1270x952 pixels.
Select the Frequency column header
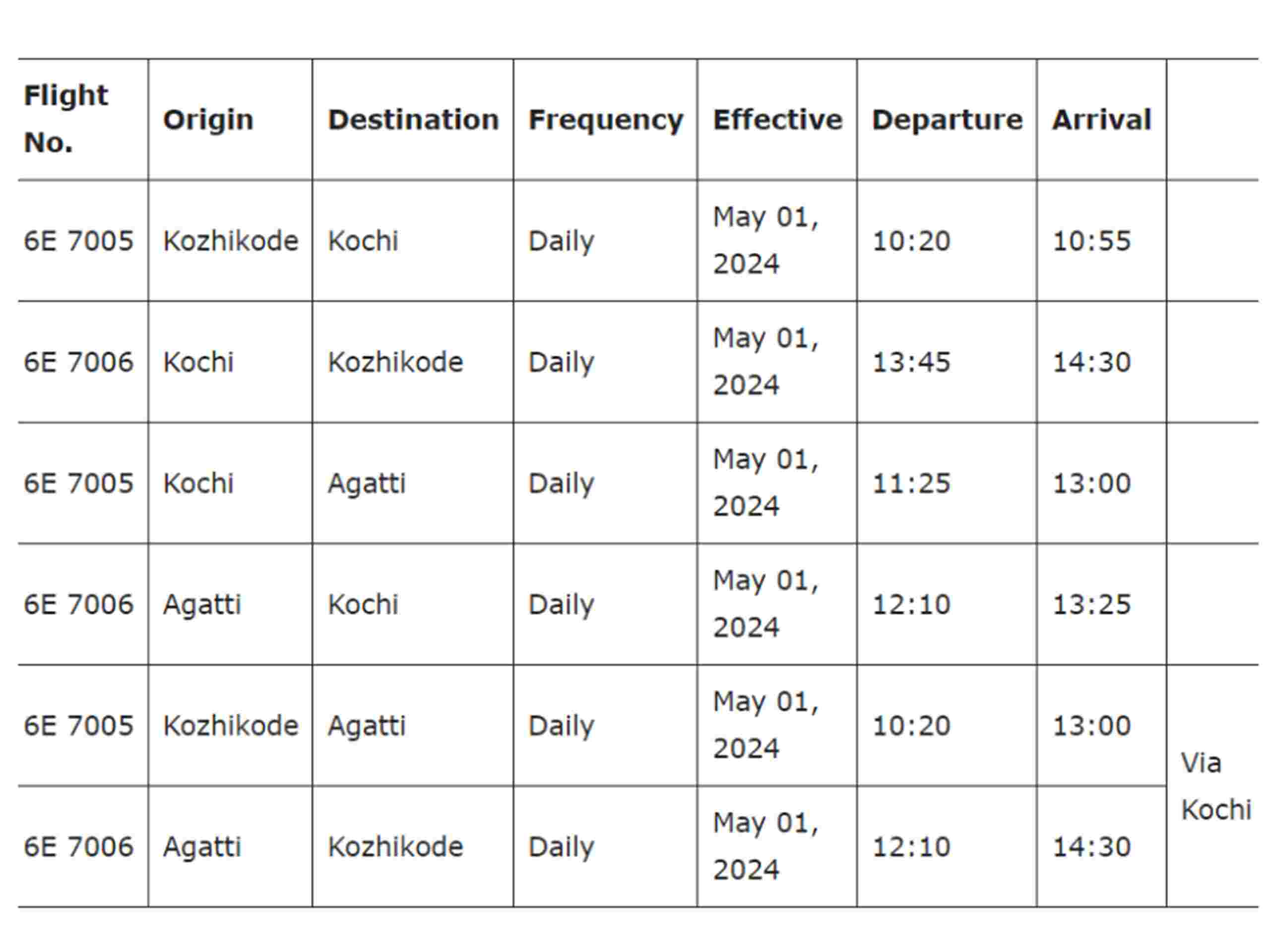click(605, 120)
